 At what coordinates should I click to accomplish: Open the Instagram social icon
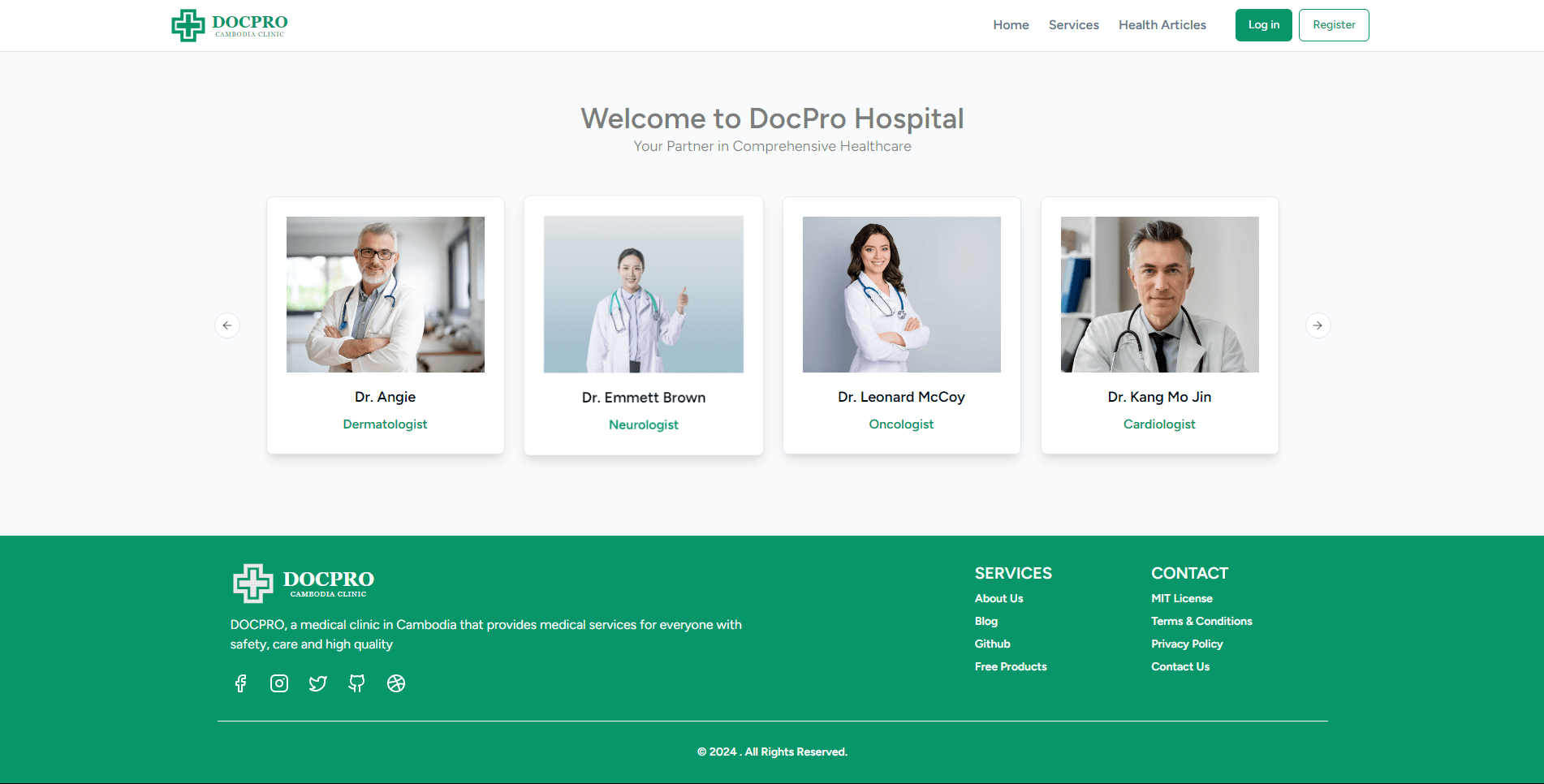click(x=279, y=683)
